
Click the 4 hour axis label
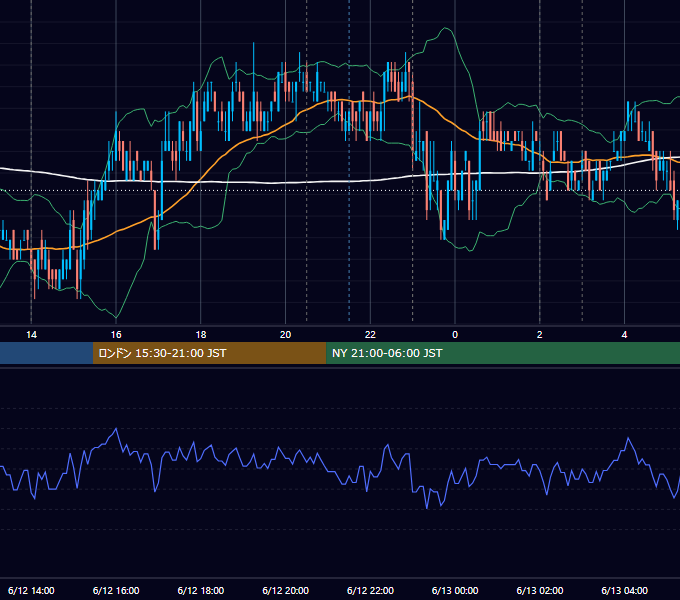[x=624, y=335]
